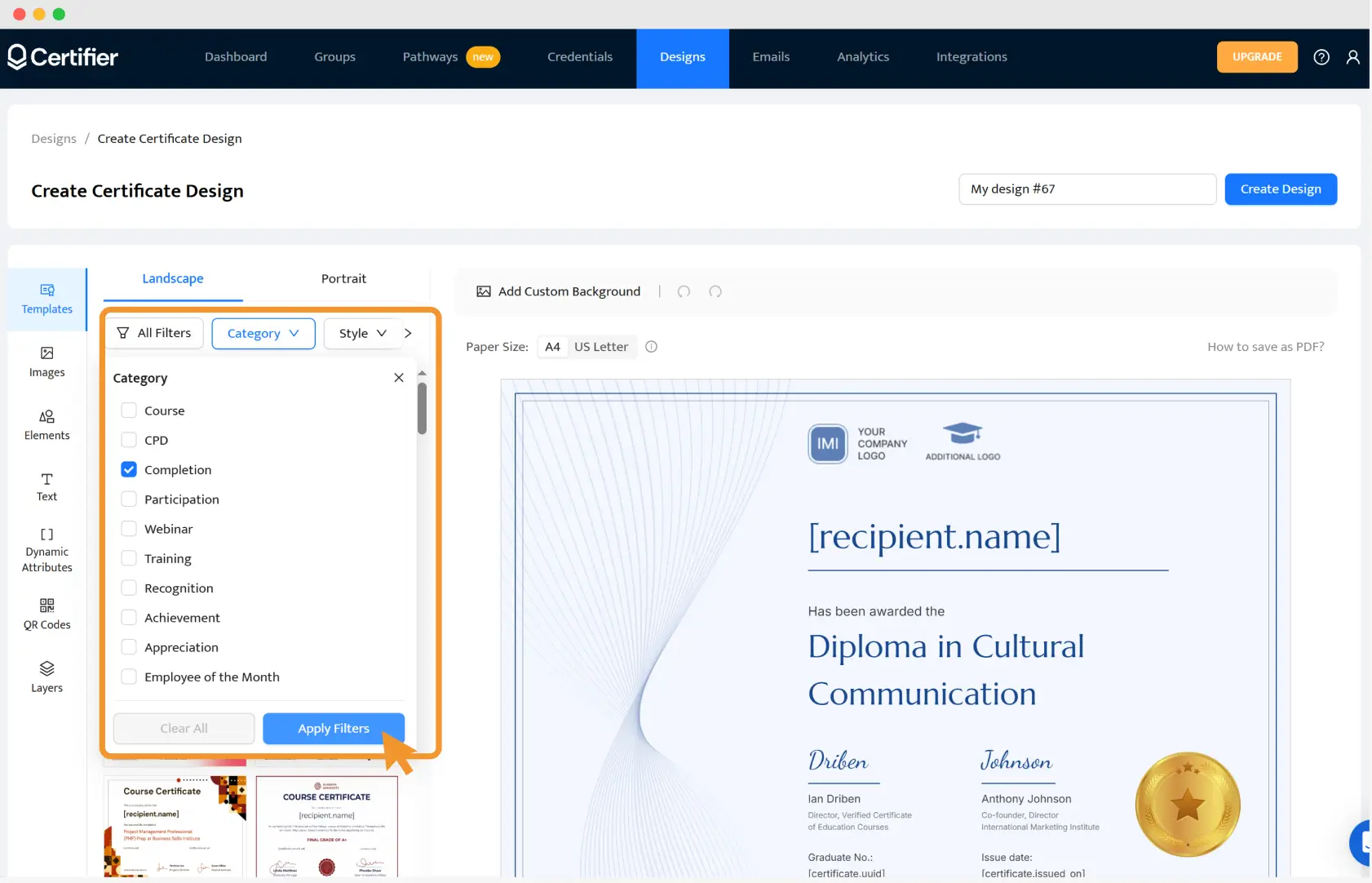Click the funnel icon in All Filters

pos(123,333)
